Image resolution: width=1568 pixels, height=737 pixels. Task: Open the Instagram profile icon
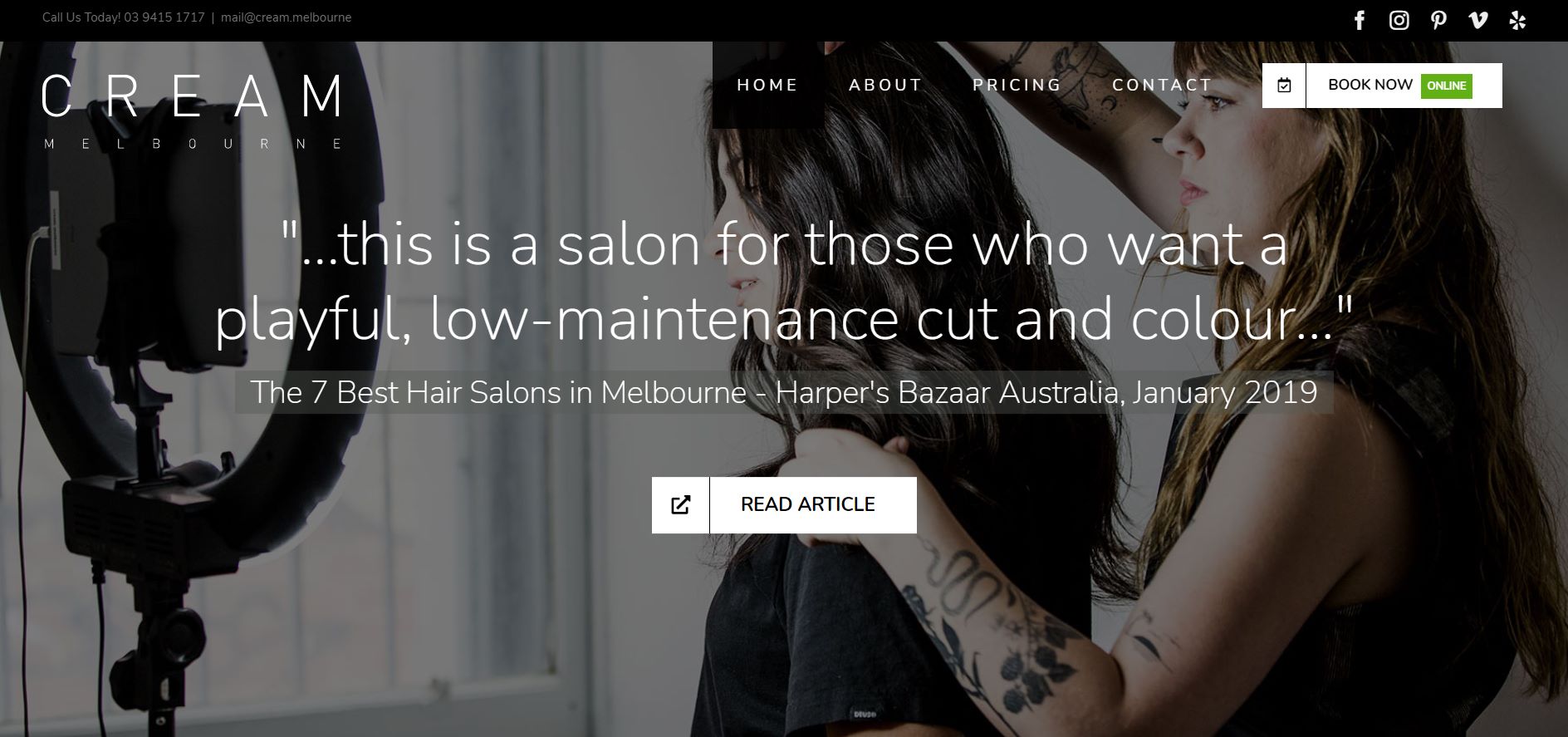pos(1399,20)
